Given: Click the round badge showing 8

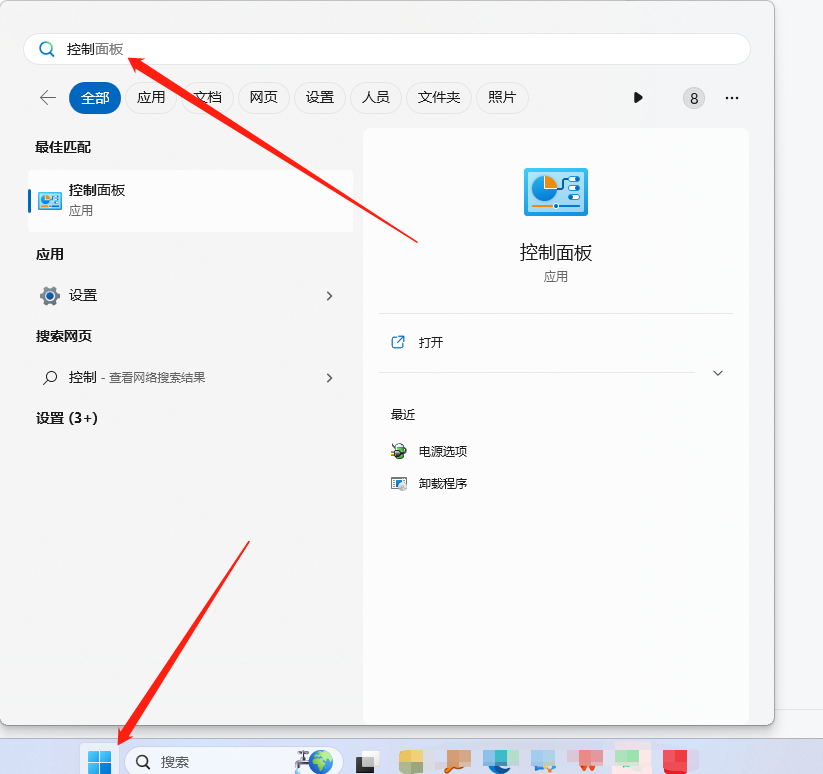Looking at the screenshot, I should pos(693,98).
